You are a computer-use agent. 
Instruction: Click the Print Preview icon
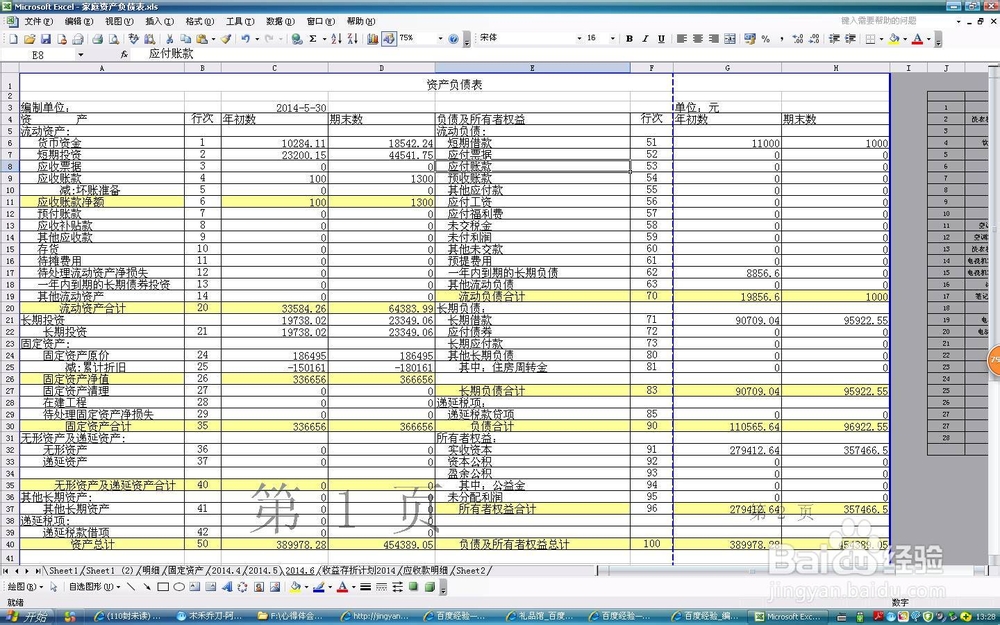tap(112, 38)
